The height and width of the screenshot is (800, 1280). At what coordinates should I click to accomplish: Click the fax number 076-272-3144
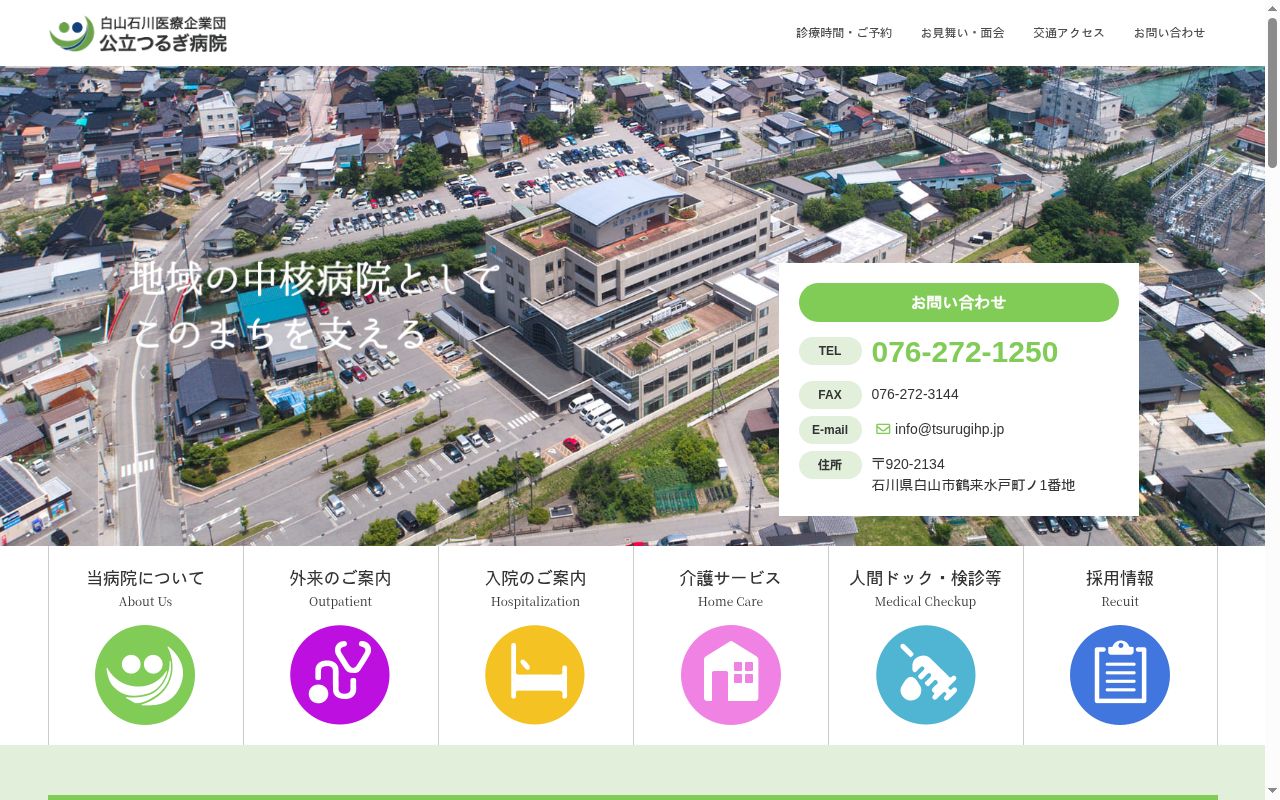(915, 394)
